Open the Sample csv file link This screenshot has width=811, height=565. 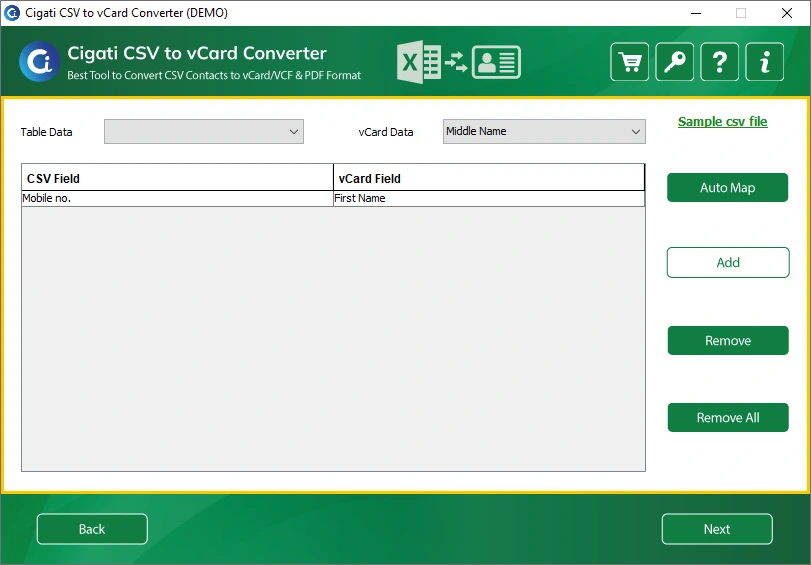click(x=723, y=122)
